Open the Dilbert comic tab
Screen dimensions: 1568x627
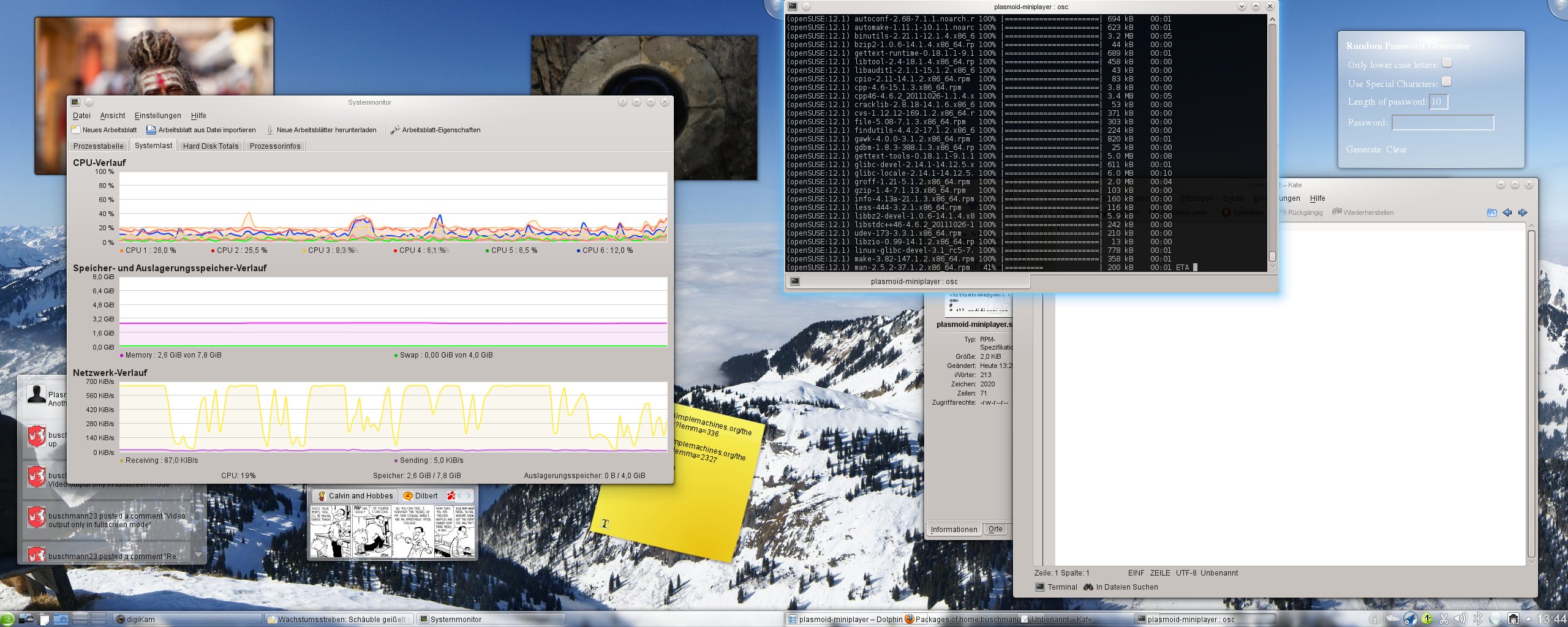click(x=421, y=496)
